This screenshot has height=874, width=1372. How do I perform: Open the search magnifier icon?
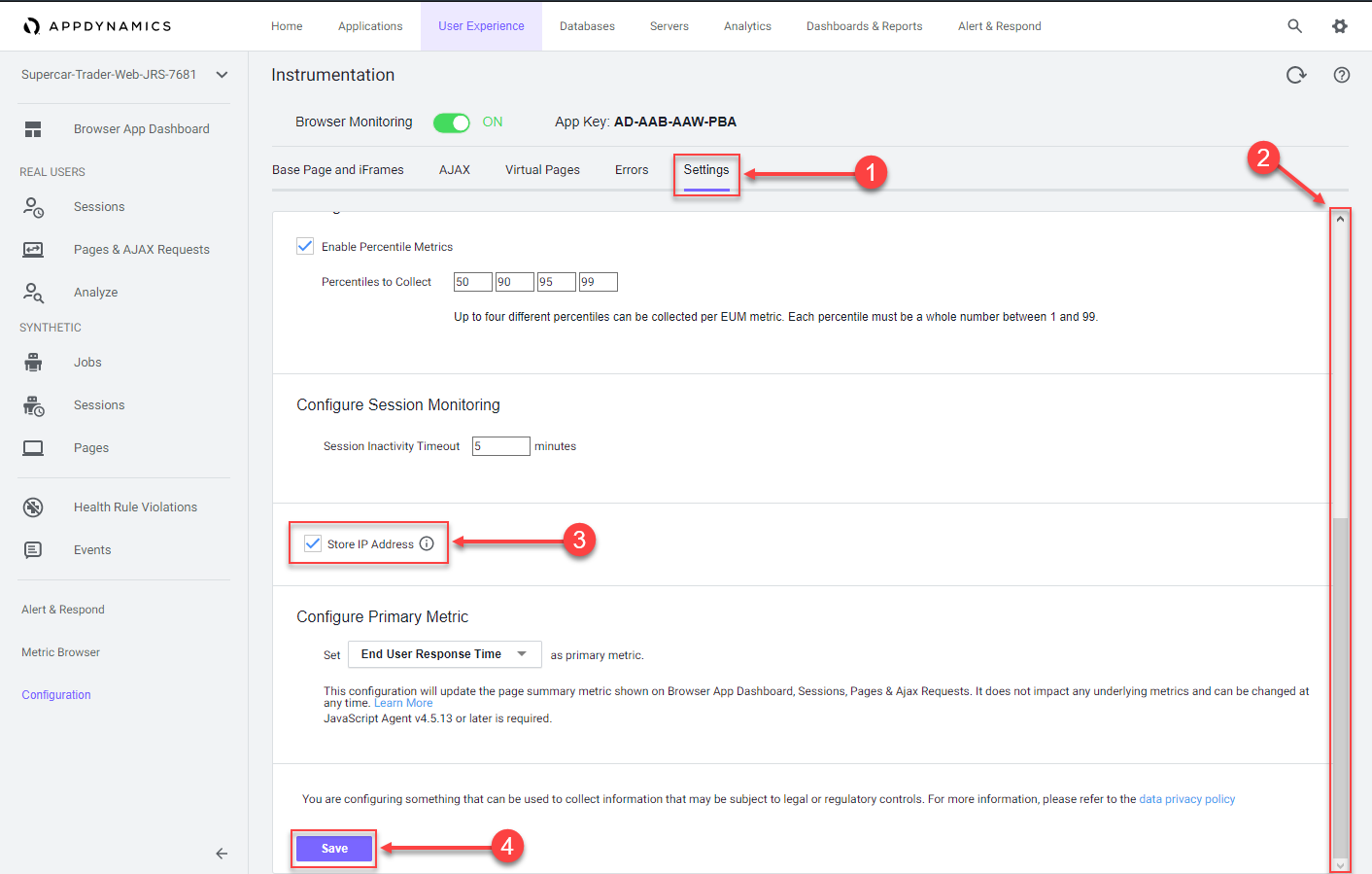tap(1294, 26)
